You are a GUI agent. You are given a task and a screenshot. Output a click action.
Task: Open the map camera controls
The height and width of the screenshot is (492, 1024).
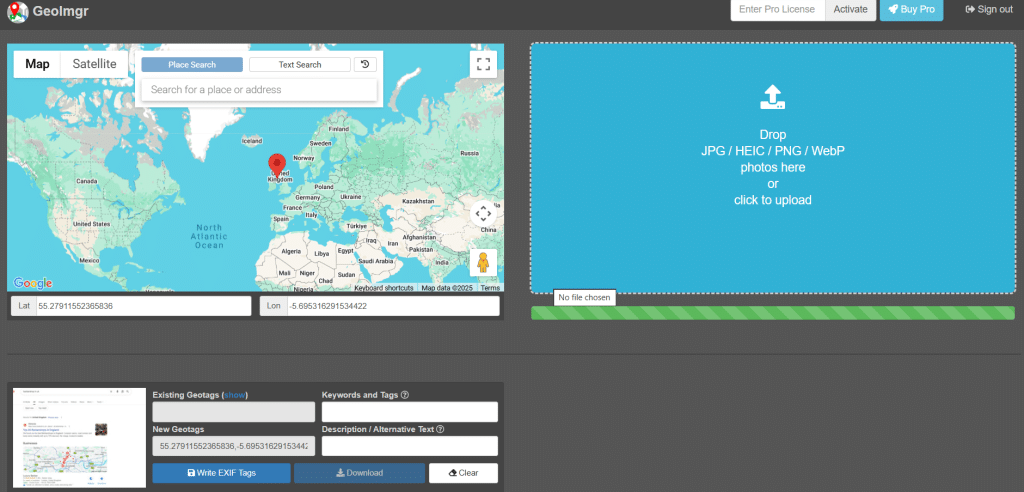click(x=483, y=213)
